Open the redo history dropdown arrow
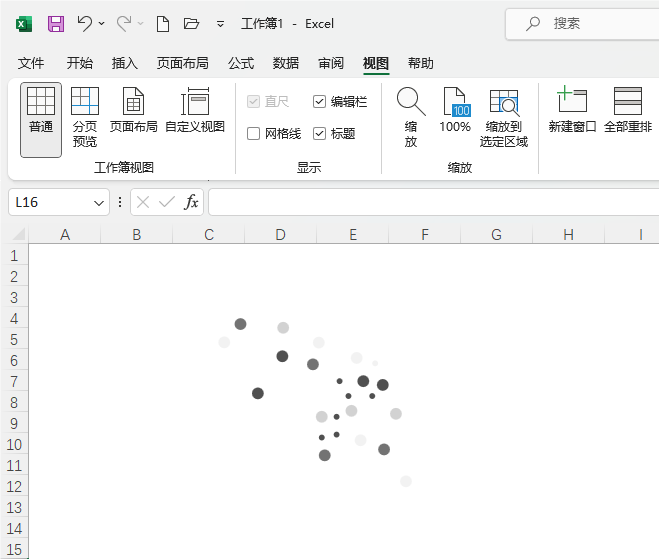This screenshot has width=659, height=559. tap(140, 24)
